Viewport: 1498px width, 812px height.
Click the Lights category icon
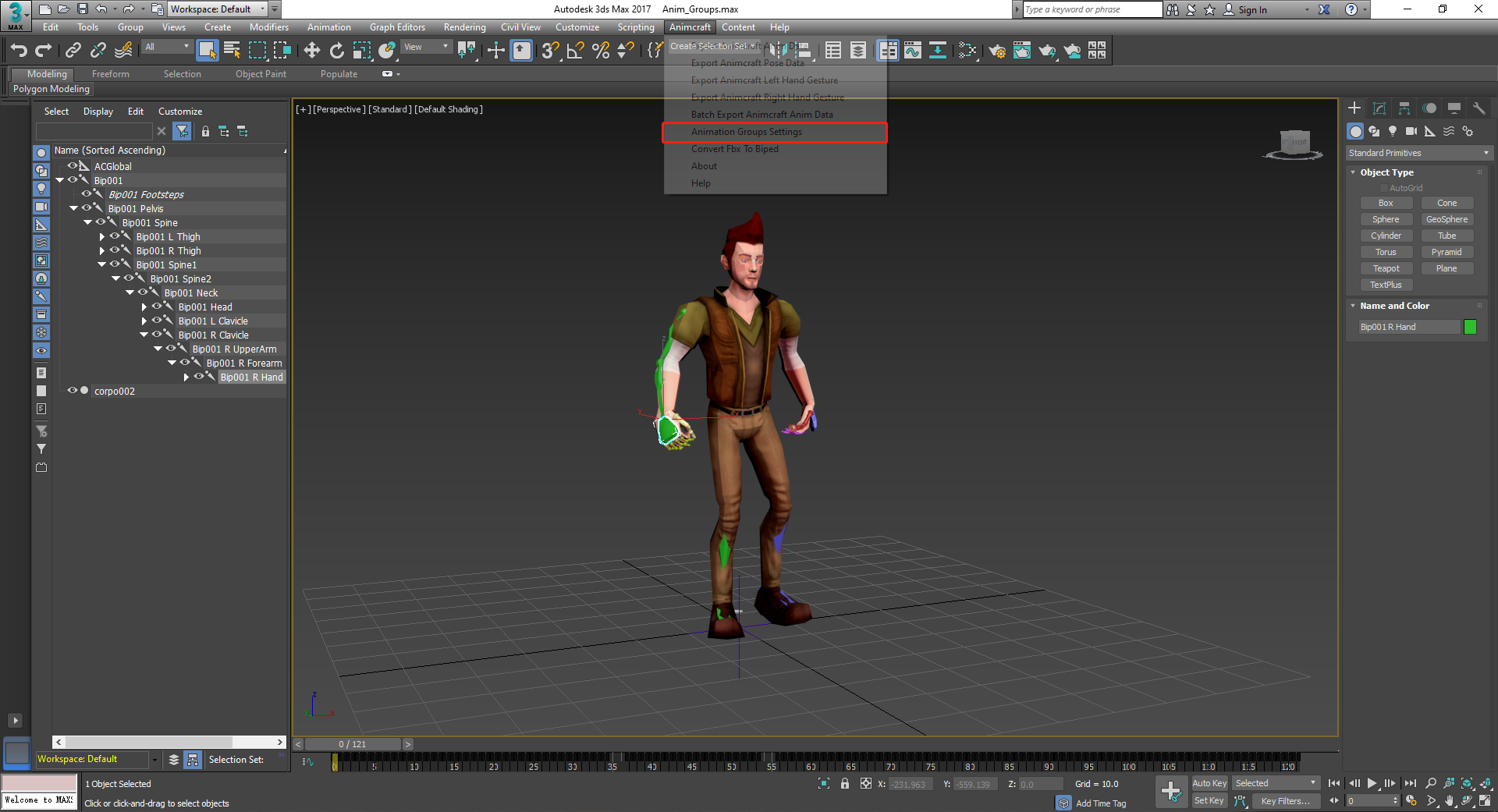(x=1393, y=131)
